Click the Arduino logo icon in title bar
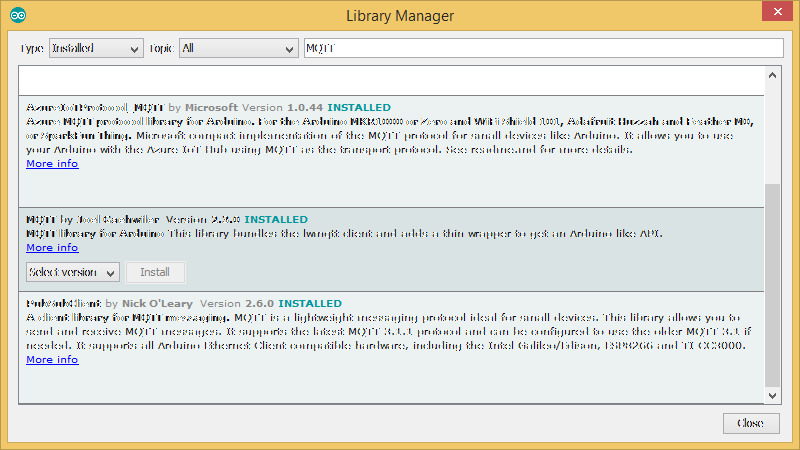 18,15
